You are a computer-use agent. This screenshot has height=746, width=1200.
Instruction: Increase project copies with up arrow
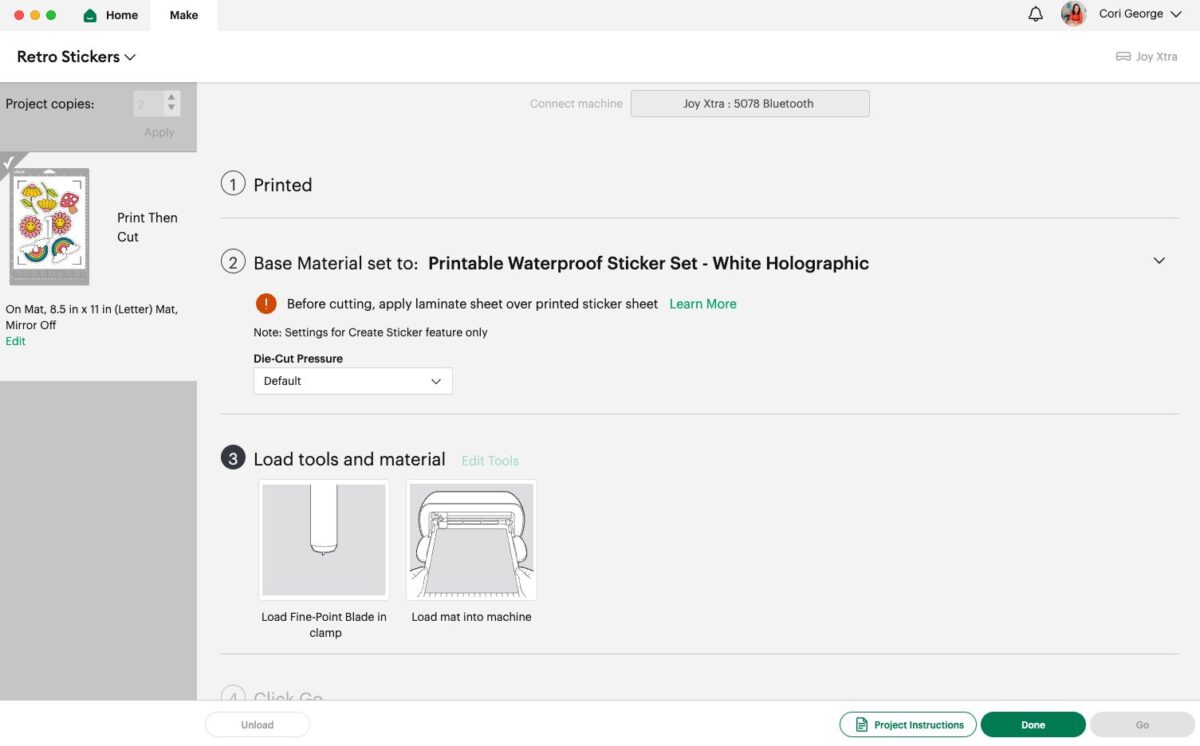(172, 98)
